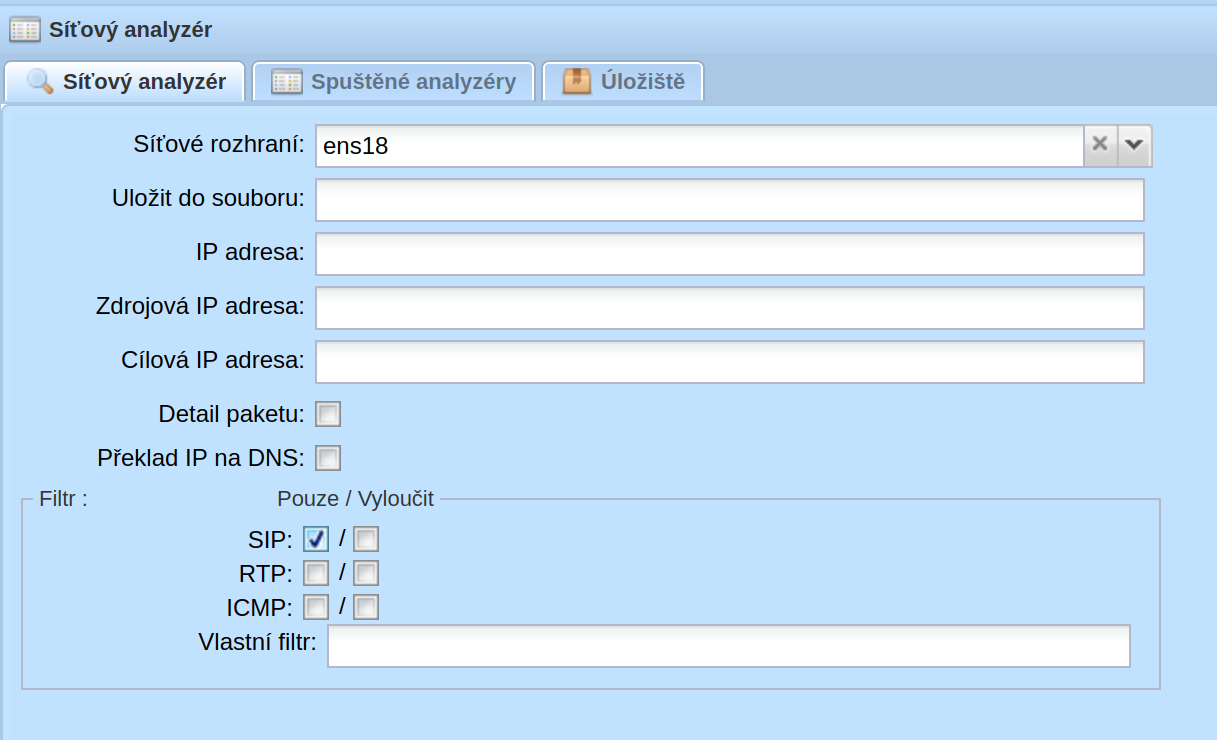Focus the Síťové rozhraní field showing ens18

click(700, 145)
